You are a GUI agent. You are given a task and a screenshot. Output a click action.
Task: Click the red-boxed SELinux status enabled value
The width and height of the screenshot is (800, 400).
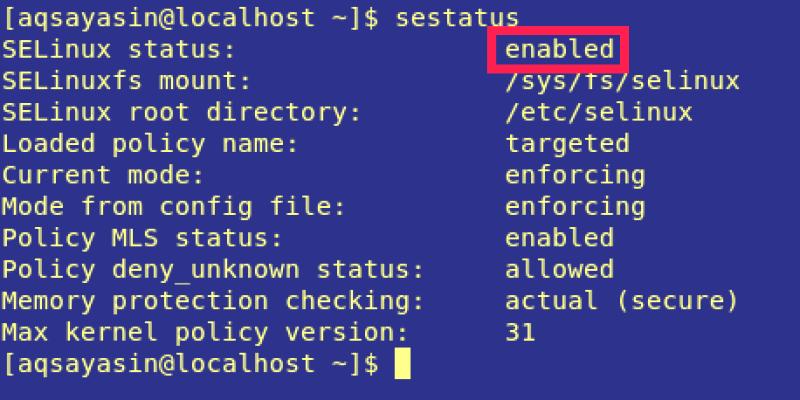pos(558,49)
